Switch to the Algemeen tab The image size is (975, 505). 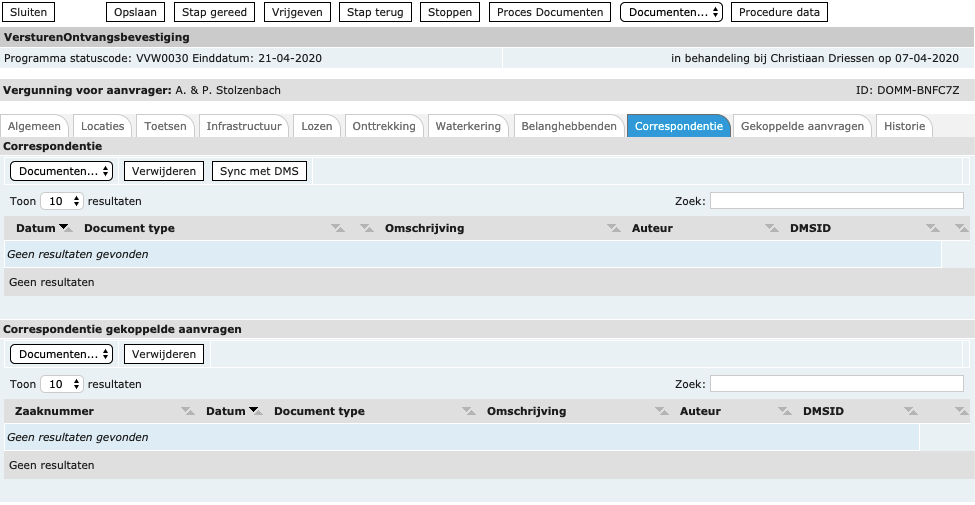click(x=36, y=127)
